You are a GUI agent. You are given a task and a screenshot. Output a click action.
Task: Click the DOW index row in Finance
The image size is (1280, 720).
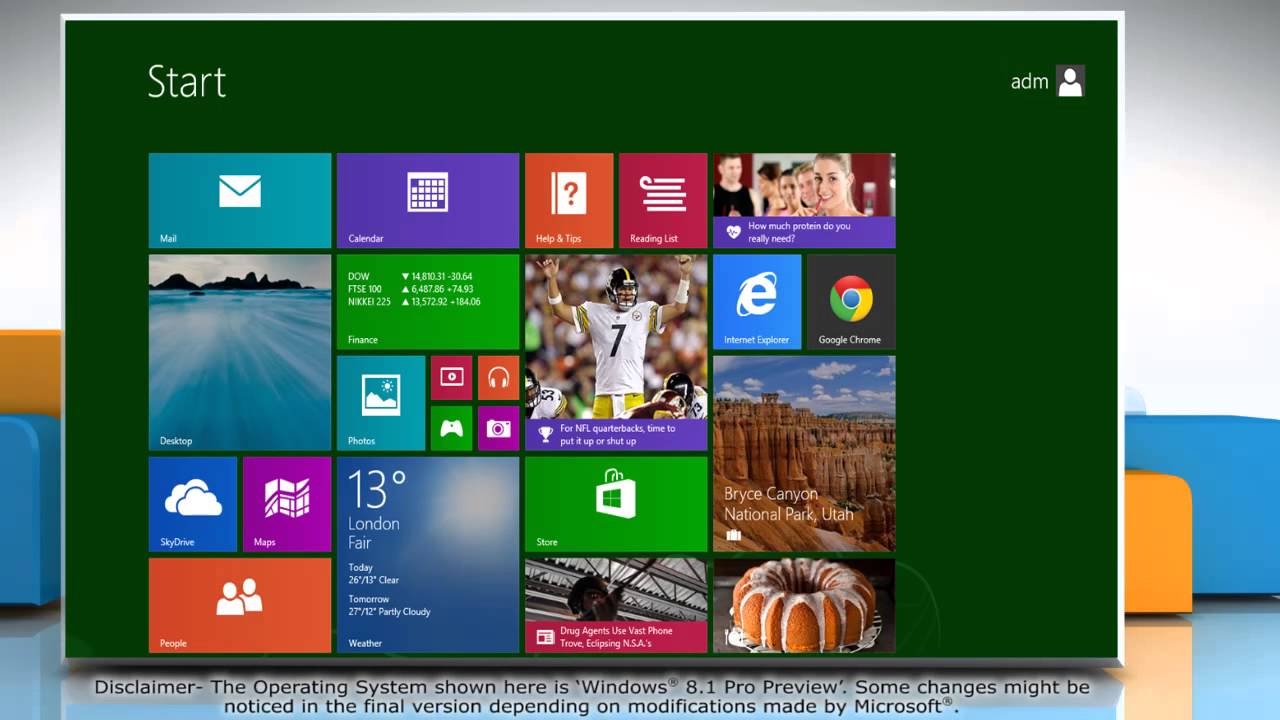[410, 276]
